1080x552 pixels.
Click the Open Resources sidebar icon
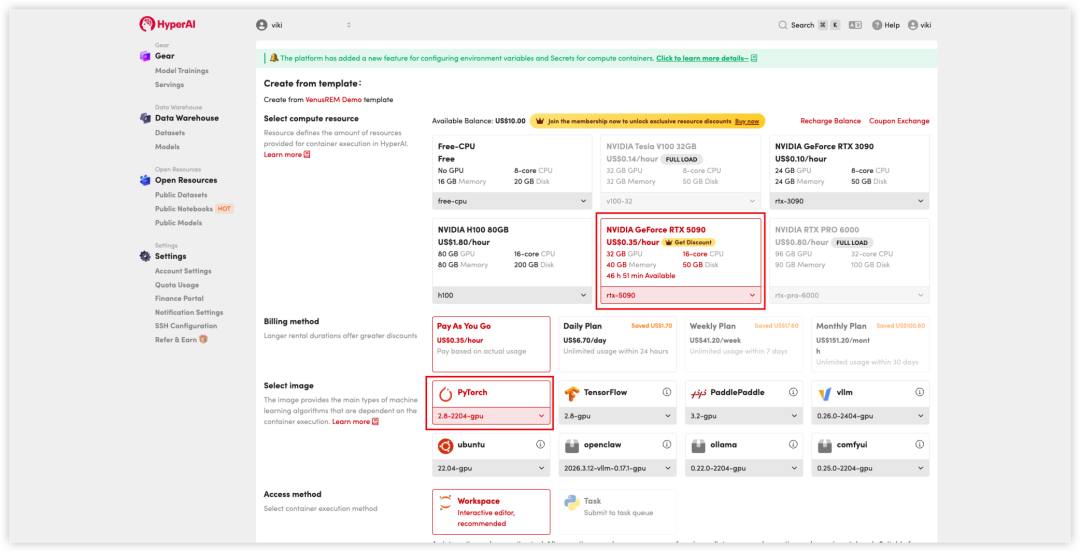(x=145, y=180)
